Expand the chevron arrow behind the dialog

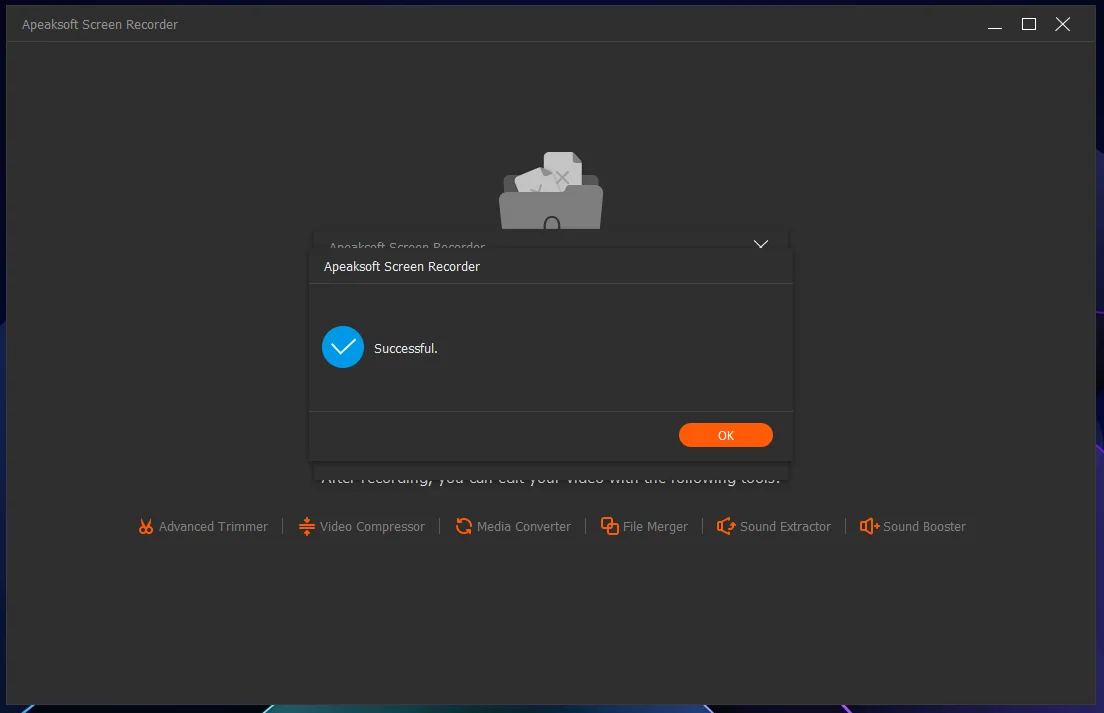pyautogui.click(x=760, y=244)
